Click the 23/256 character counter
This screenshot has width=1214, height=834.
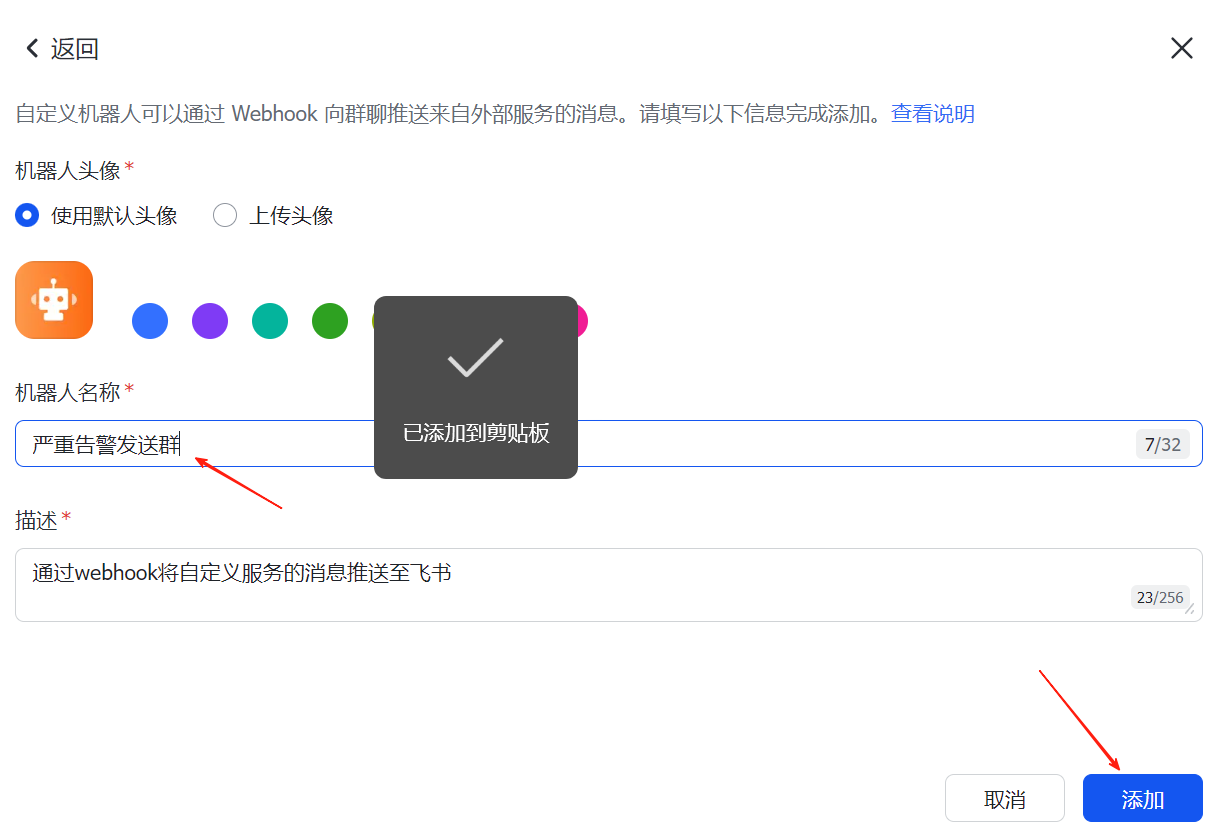[x=1160, y=597]
